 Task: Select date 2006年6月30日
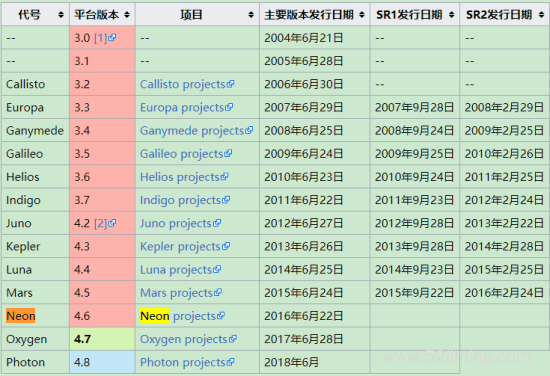point(303,84)
